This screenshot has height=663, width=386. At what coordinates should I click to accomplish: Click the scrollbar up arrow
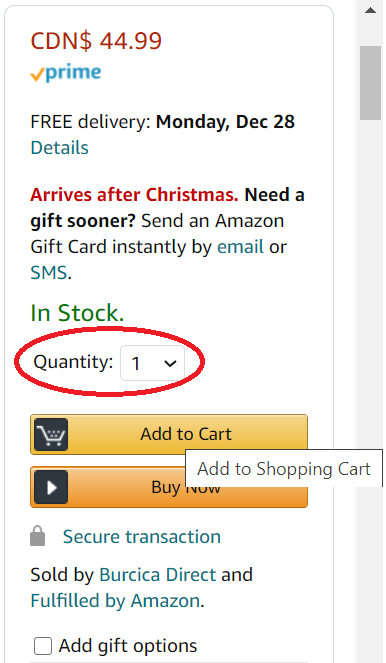[370, 10]
